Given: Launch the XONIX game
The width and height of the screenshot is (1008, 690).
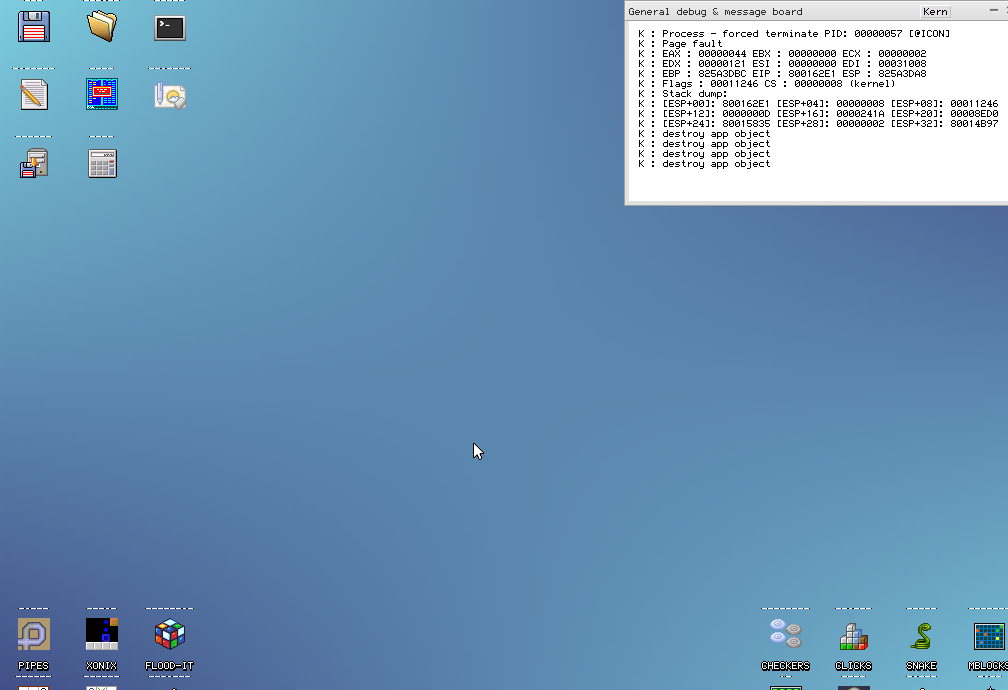Looking at the screenshot, I should coord(102,635).
